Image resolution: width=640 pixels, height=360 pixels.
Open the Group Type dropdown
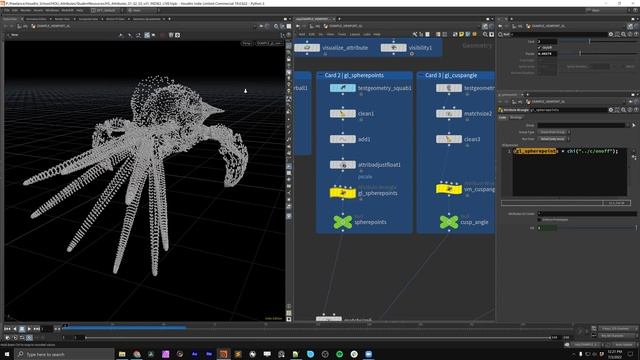[554, 132]
